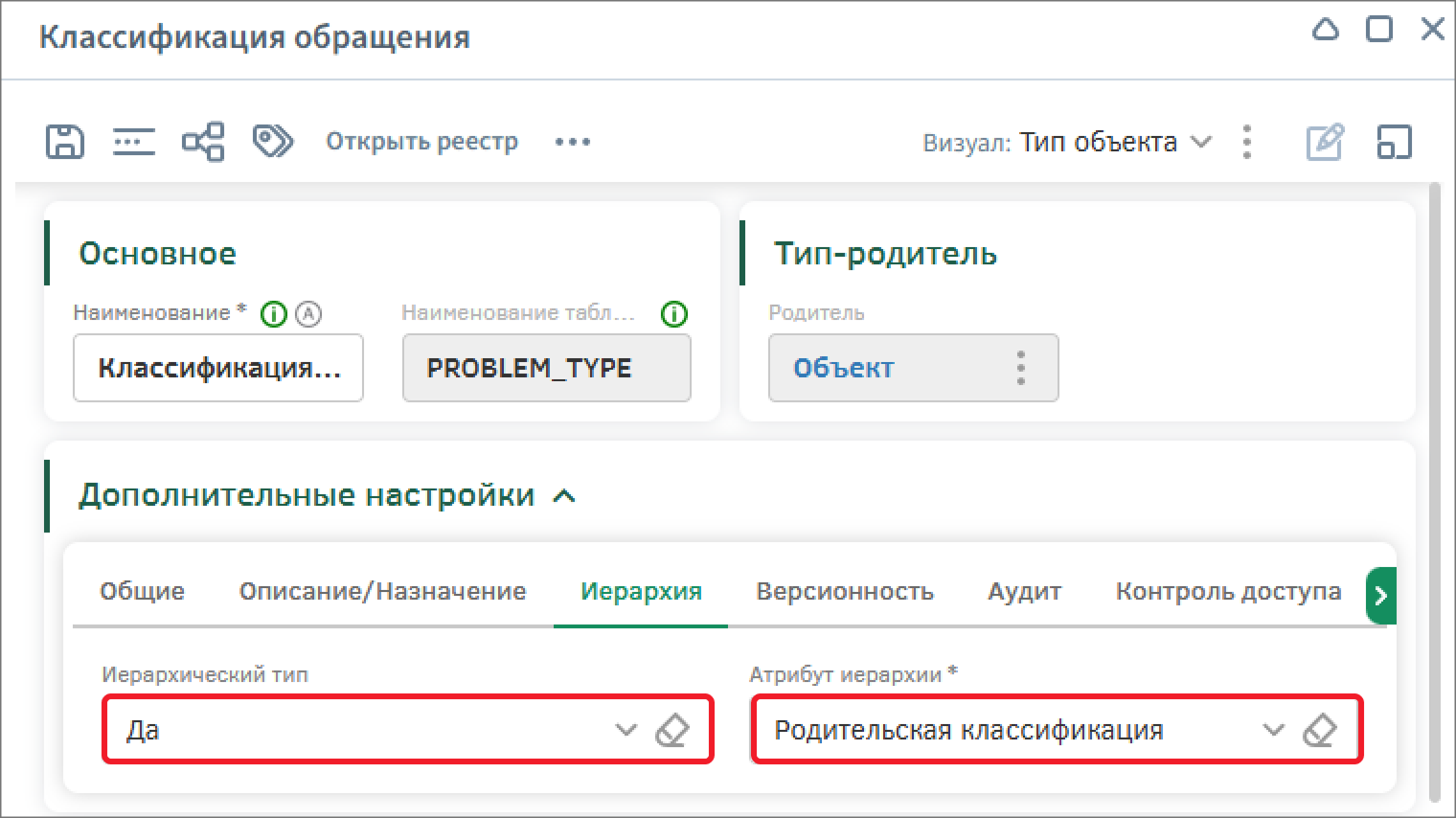Click the pin window triangle icon
This screenshot has height=818, width=1456.
[x=1325, y=29]
